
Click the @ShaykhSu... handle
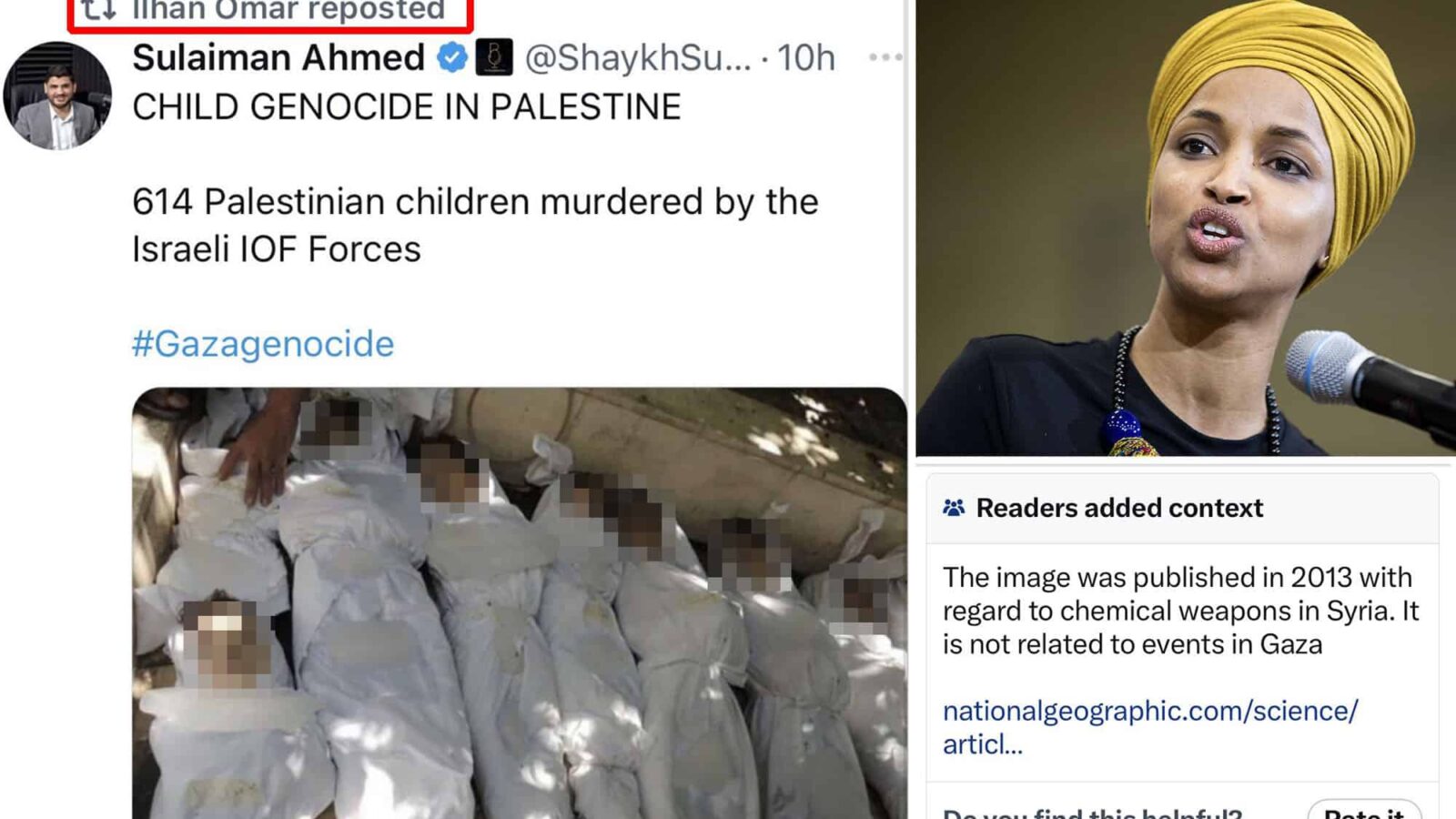tap(638, 58)
